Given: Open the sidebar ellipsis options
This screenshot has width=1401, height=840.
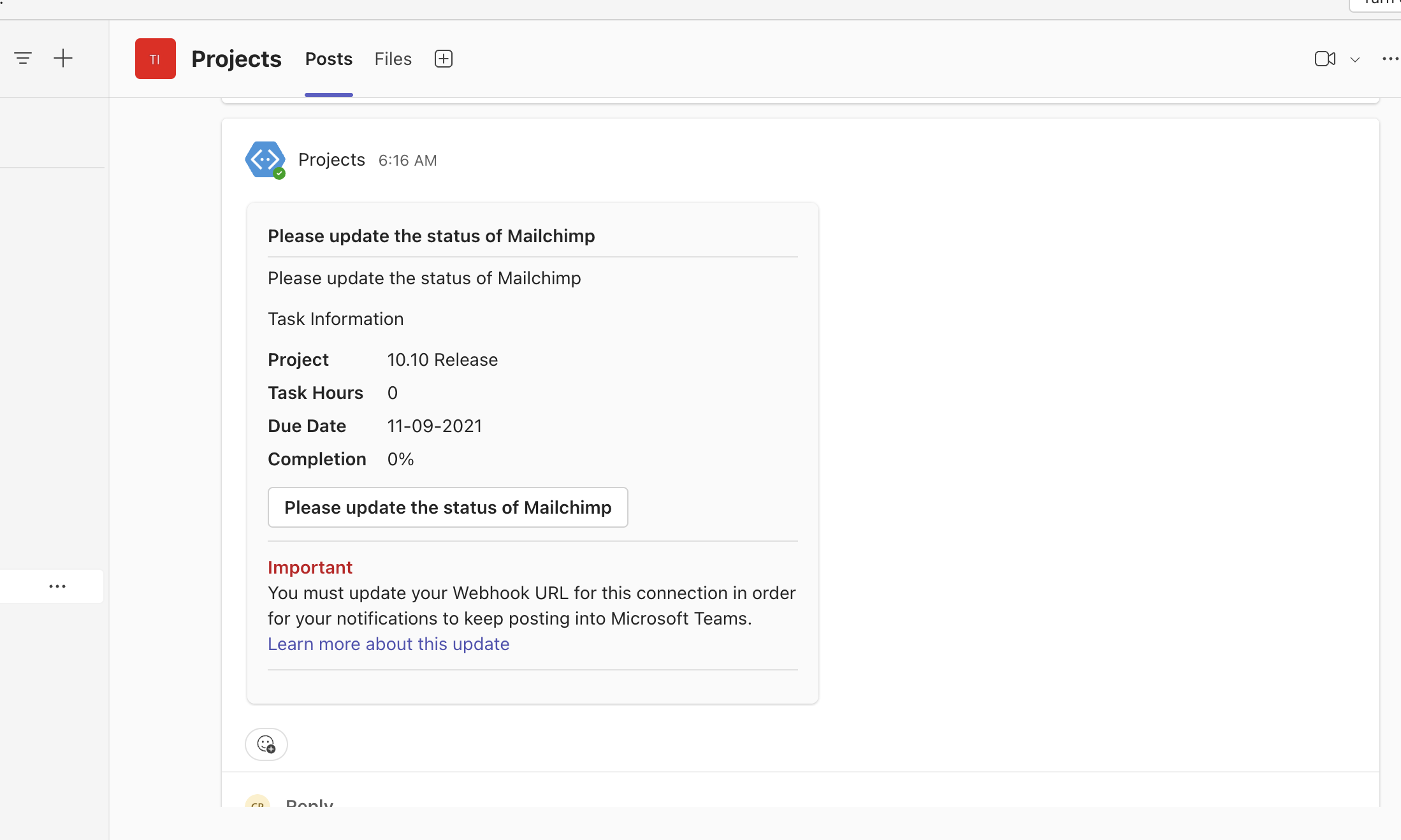Looking at the screenshot, I should (x=58, y=586).
